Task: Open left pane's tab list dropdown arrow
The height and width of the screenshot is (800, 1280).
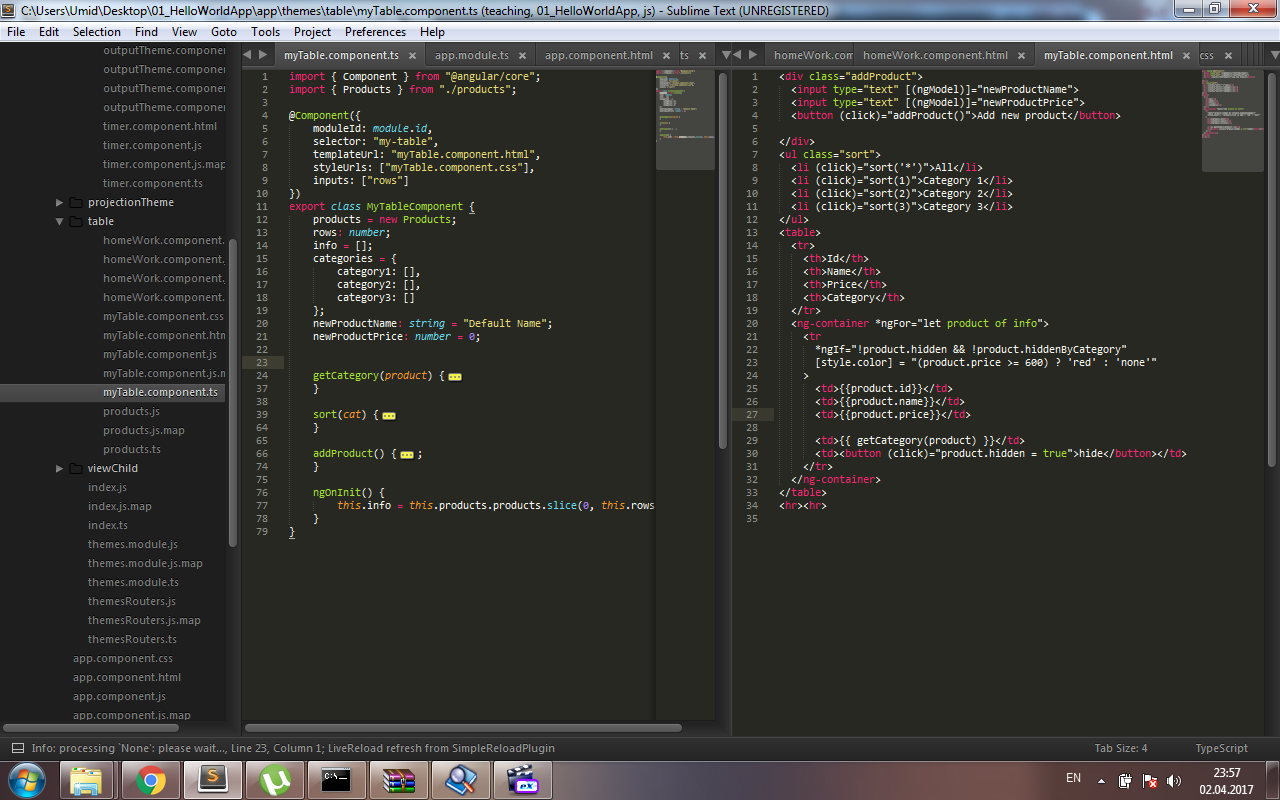Action: pos(726,55)
